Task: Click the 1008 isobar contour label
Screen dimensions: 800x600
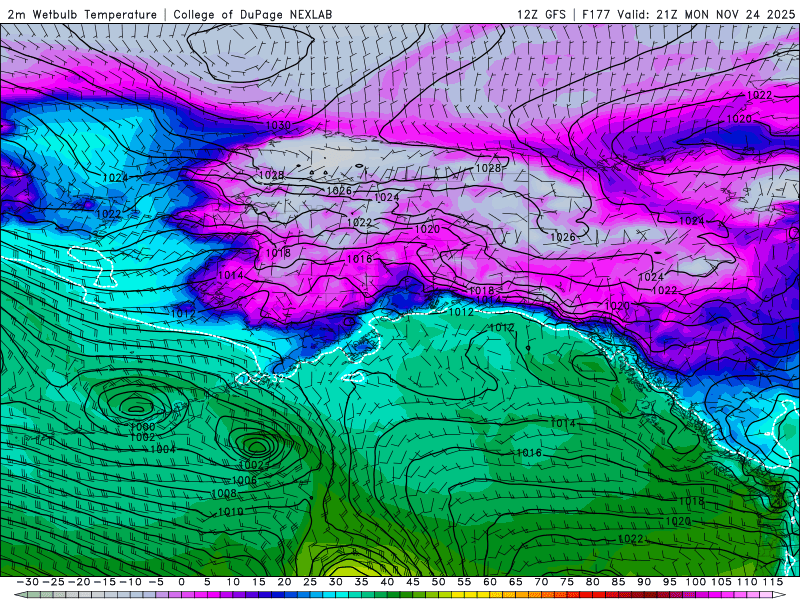Action: [x=224, y=493]
